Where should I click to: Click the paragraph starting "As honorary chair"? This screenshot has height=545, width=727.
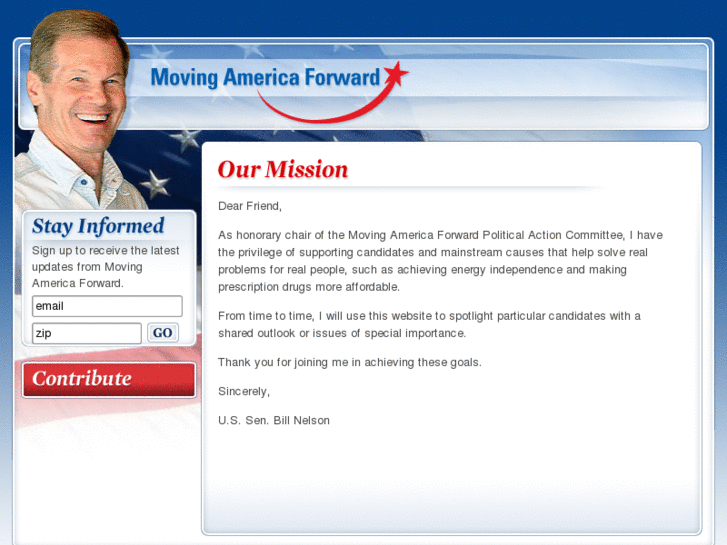(x=440, y=261)
